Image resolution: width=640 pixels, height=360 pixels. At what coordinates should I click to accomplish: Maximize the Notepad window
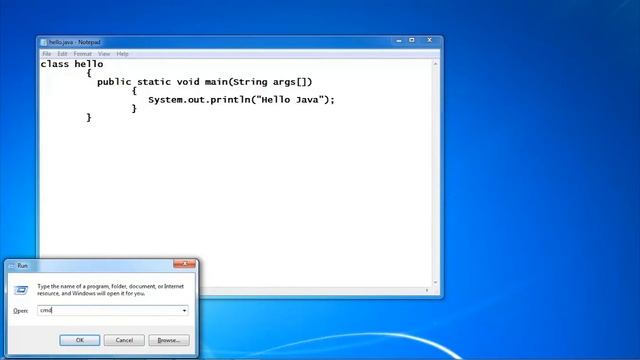412,40
